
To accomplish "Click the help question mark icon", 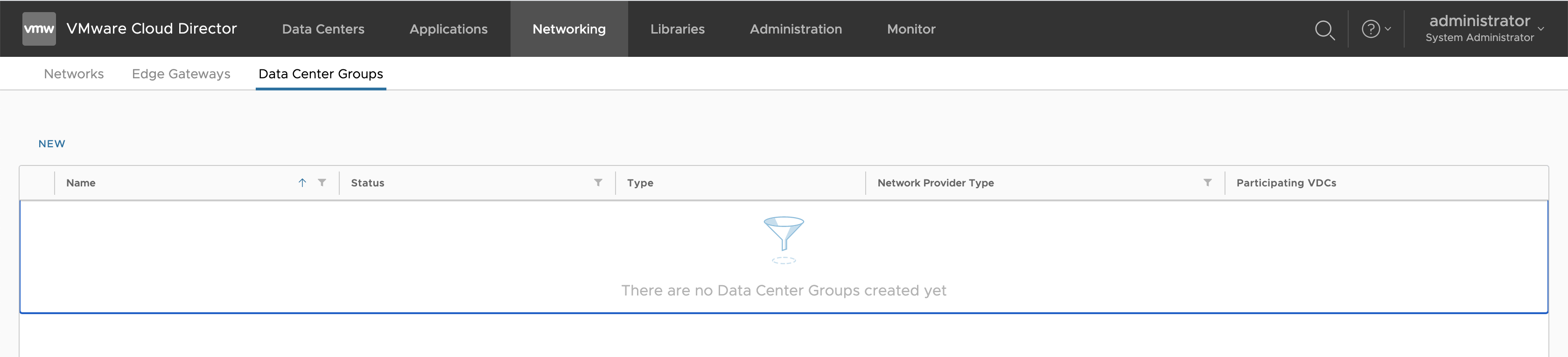I will point(1370,28).
